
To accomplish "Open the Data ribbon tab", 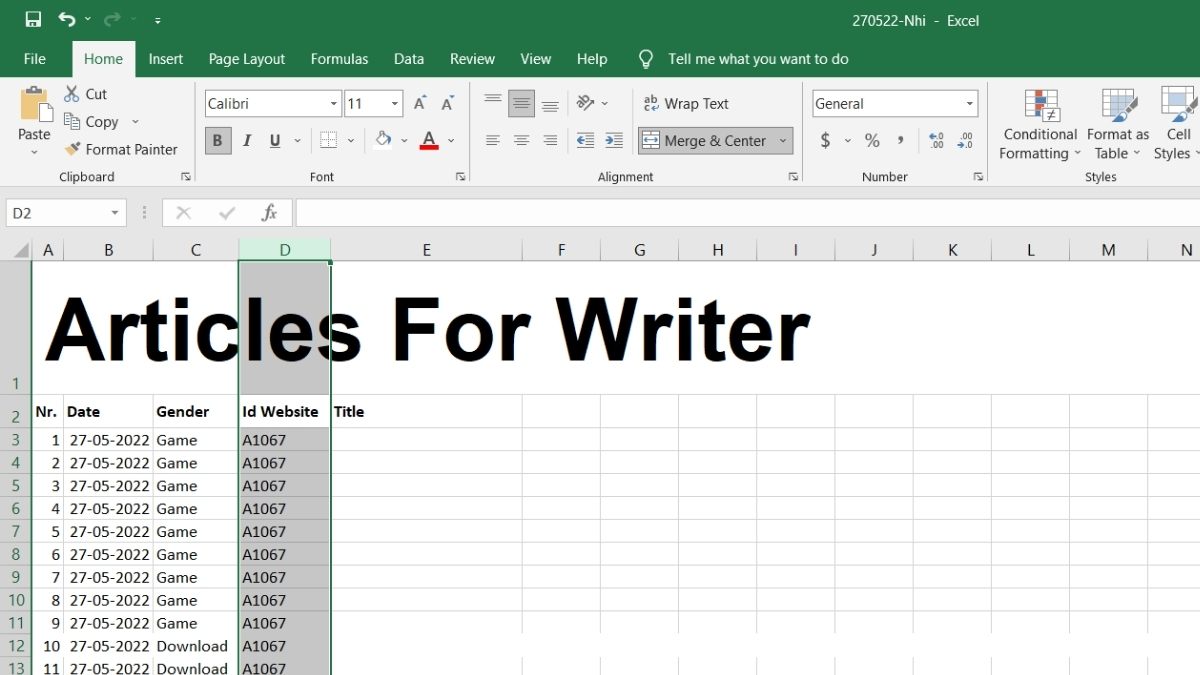I will pyautogui.click(x=408, y=58).
